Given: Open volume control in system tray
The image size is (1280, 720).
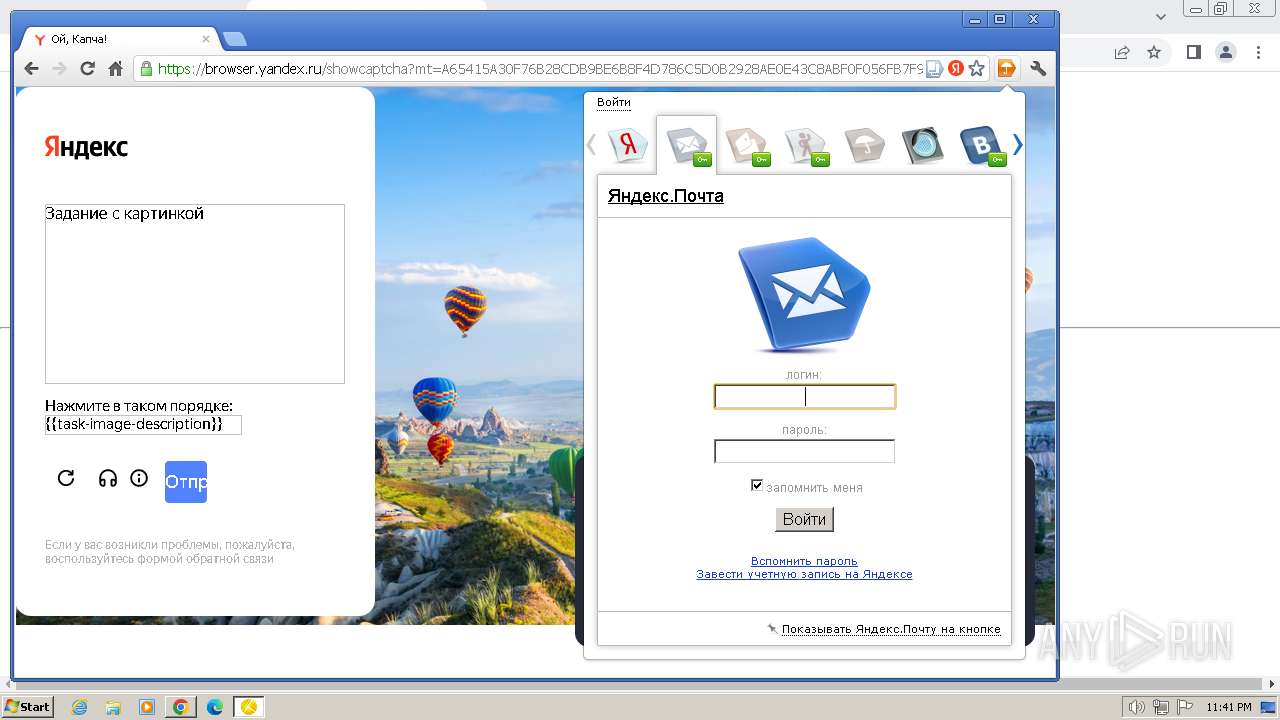Looking at the screenshot, I should pos(1137,707).
